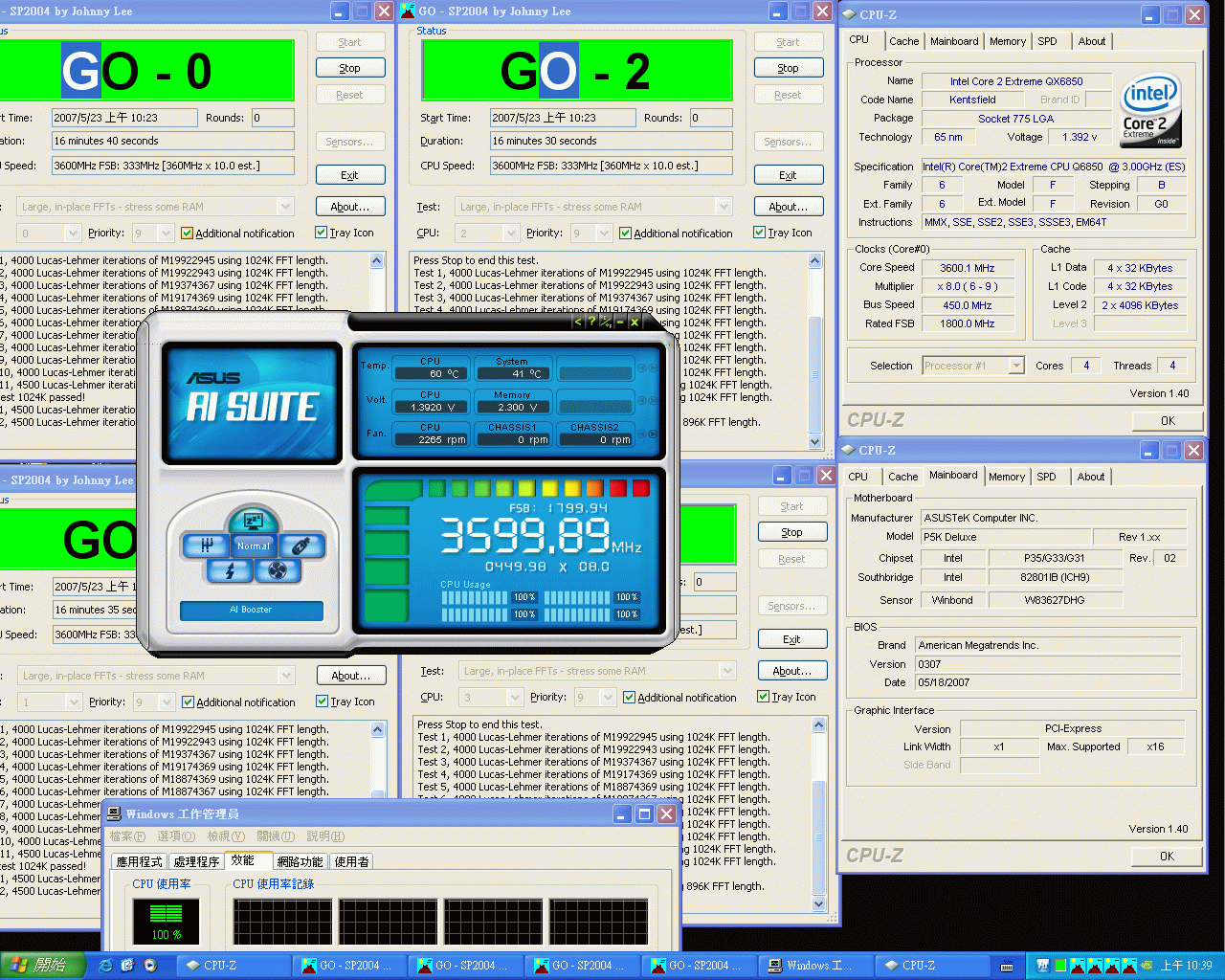This screenshot has height=980, width=1225.
Task: Uncheck Additional notification in GO-2 window
Action: (625, 233)
